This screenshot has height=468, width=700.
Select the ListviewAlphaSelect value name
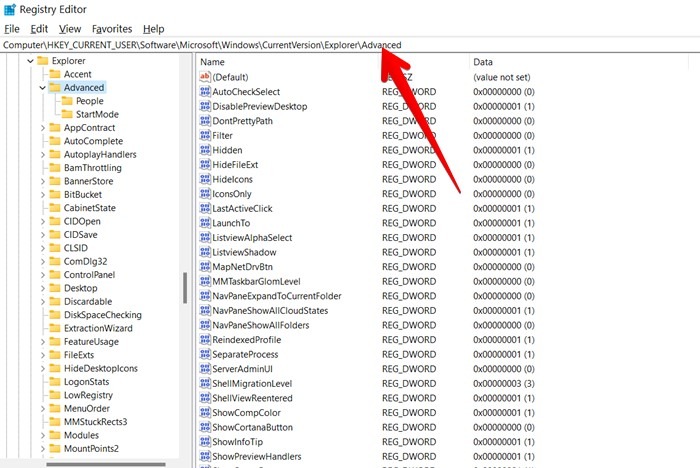[x=252, y=238]
